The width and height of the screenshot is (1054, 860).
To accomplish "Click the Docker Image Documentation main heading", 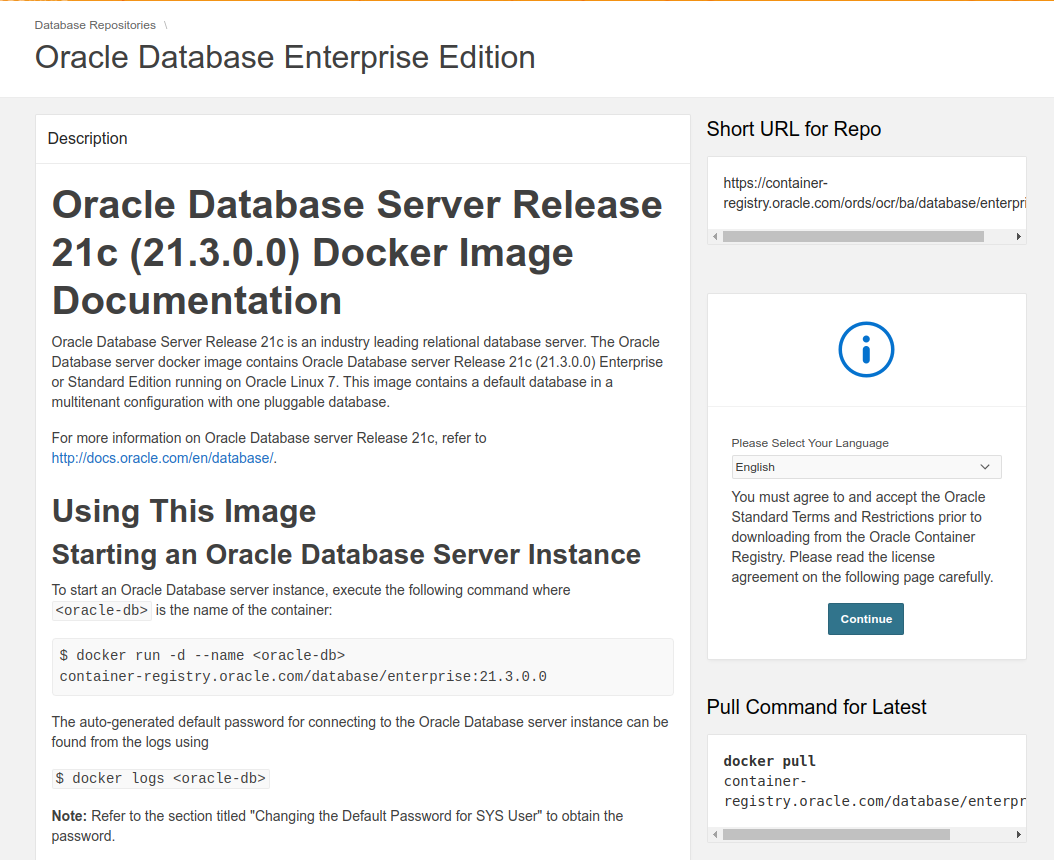I will click(x=357, y=252).
